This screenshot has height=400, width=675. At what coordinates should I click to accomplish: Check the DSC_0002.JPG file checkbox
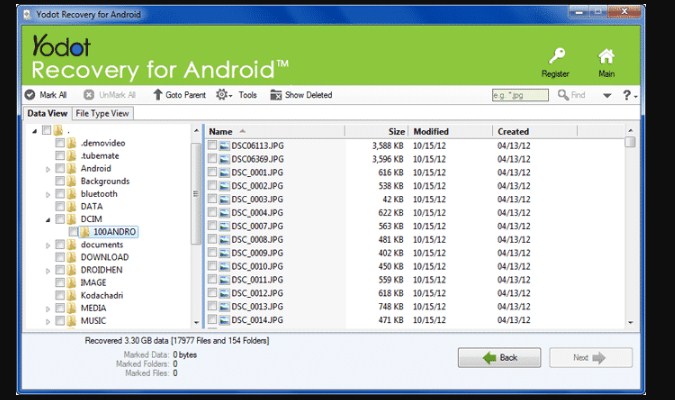click(x=212, y=186)
